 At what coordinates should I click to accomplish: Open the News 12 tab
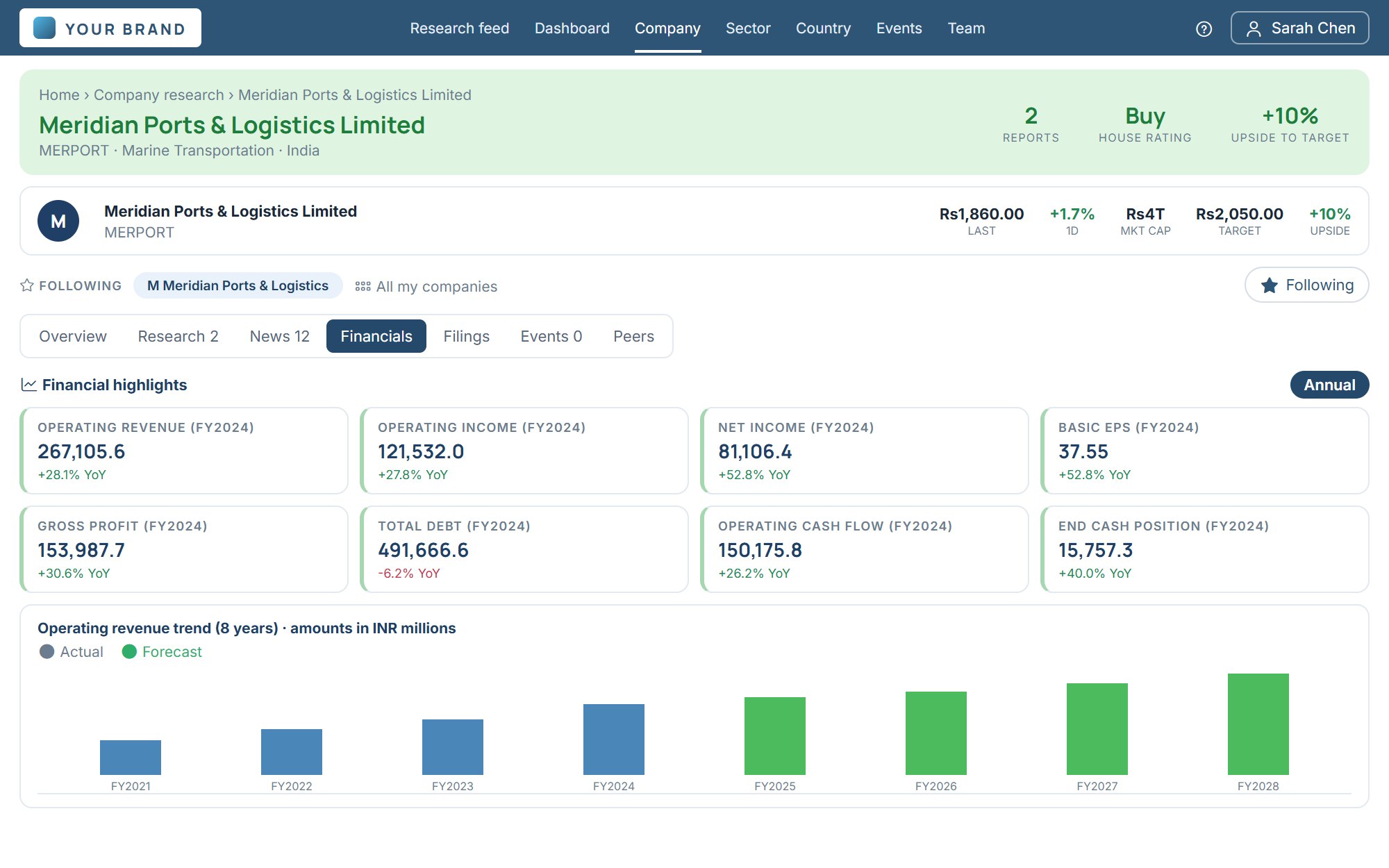click(x=279, y=336)
